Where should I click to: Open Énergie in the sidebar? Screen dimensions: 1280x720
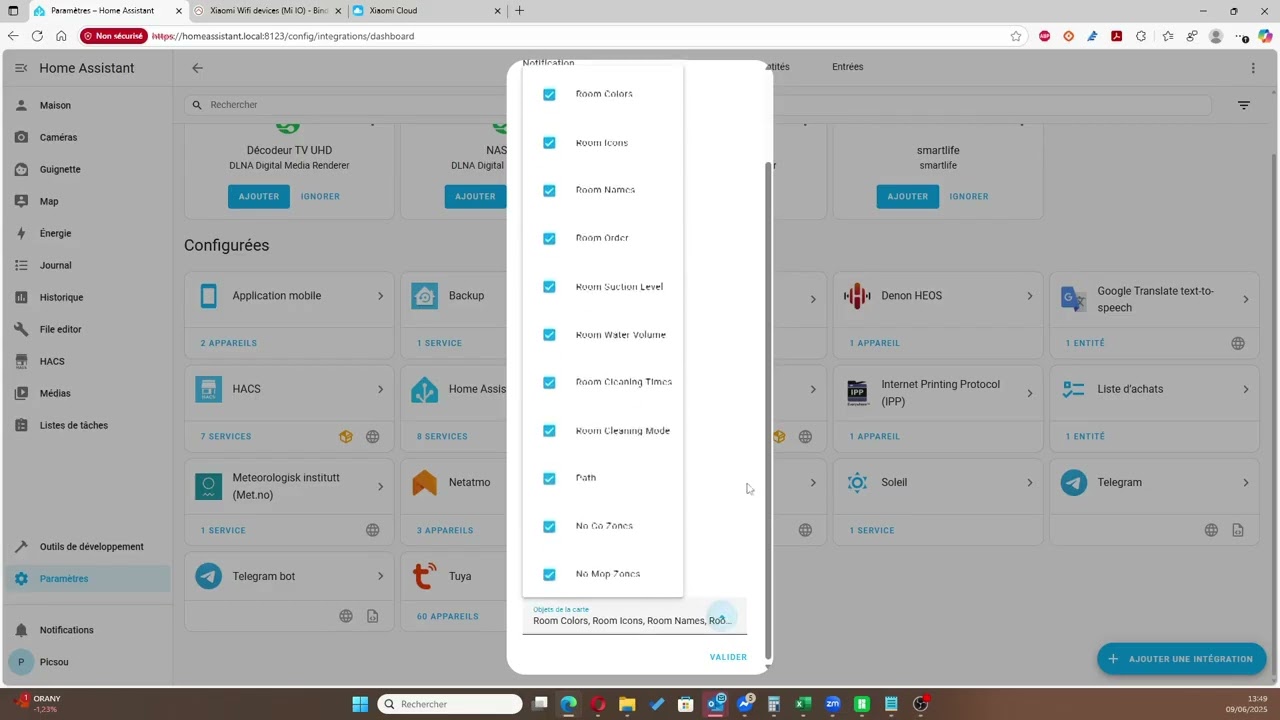[x=87, y=233]
